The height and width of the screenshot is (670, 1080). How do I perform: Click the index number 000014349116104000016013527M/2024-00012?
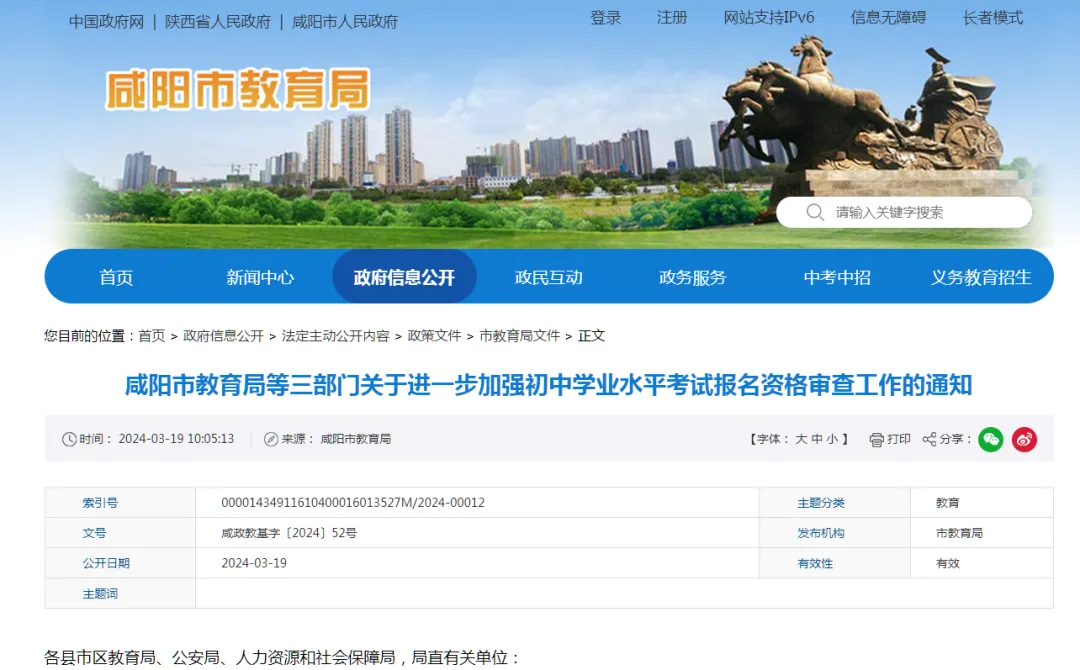[x=353, y=503]
